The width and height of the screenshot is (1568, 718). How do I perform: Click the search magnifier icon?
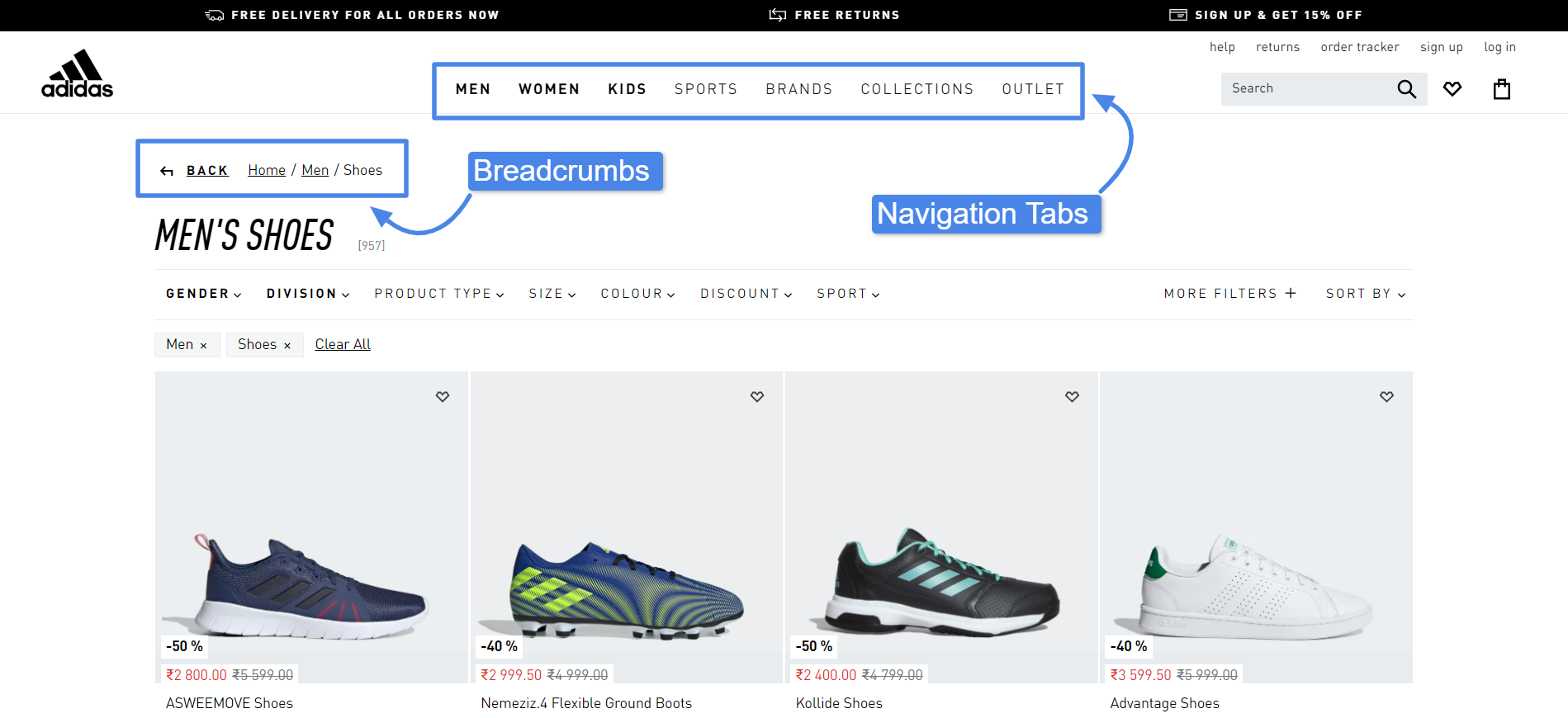(1406, 89)
